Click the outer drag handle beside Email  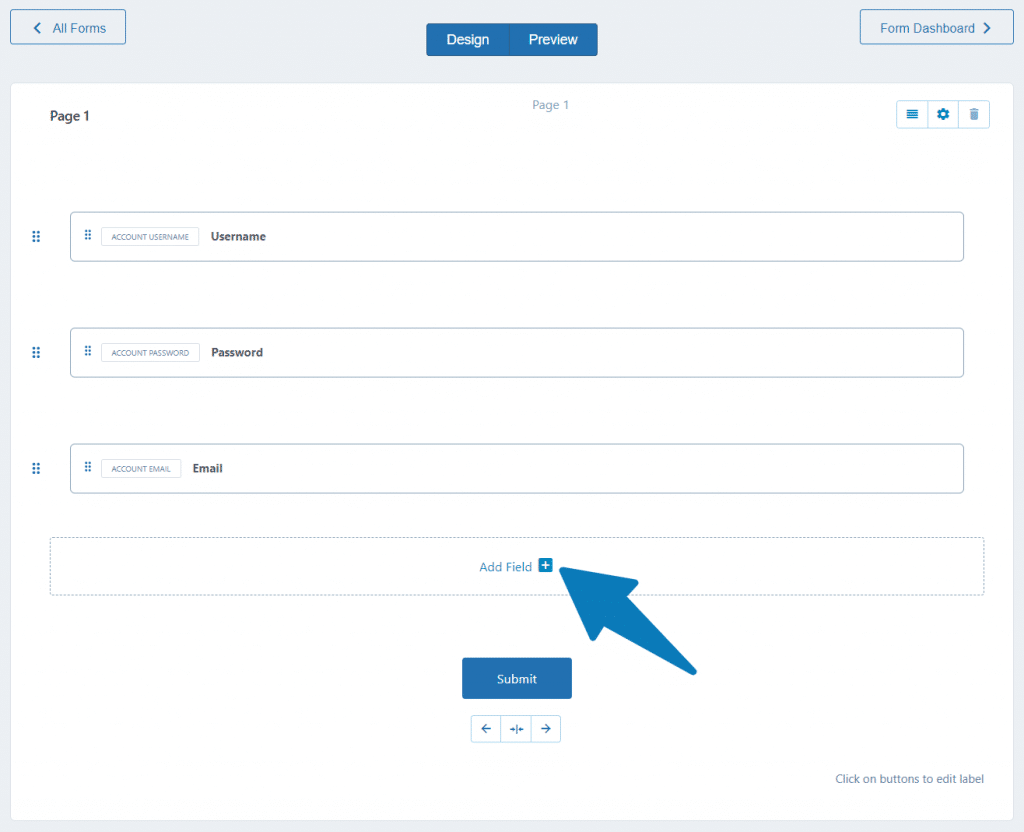[x=36, y=468]
